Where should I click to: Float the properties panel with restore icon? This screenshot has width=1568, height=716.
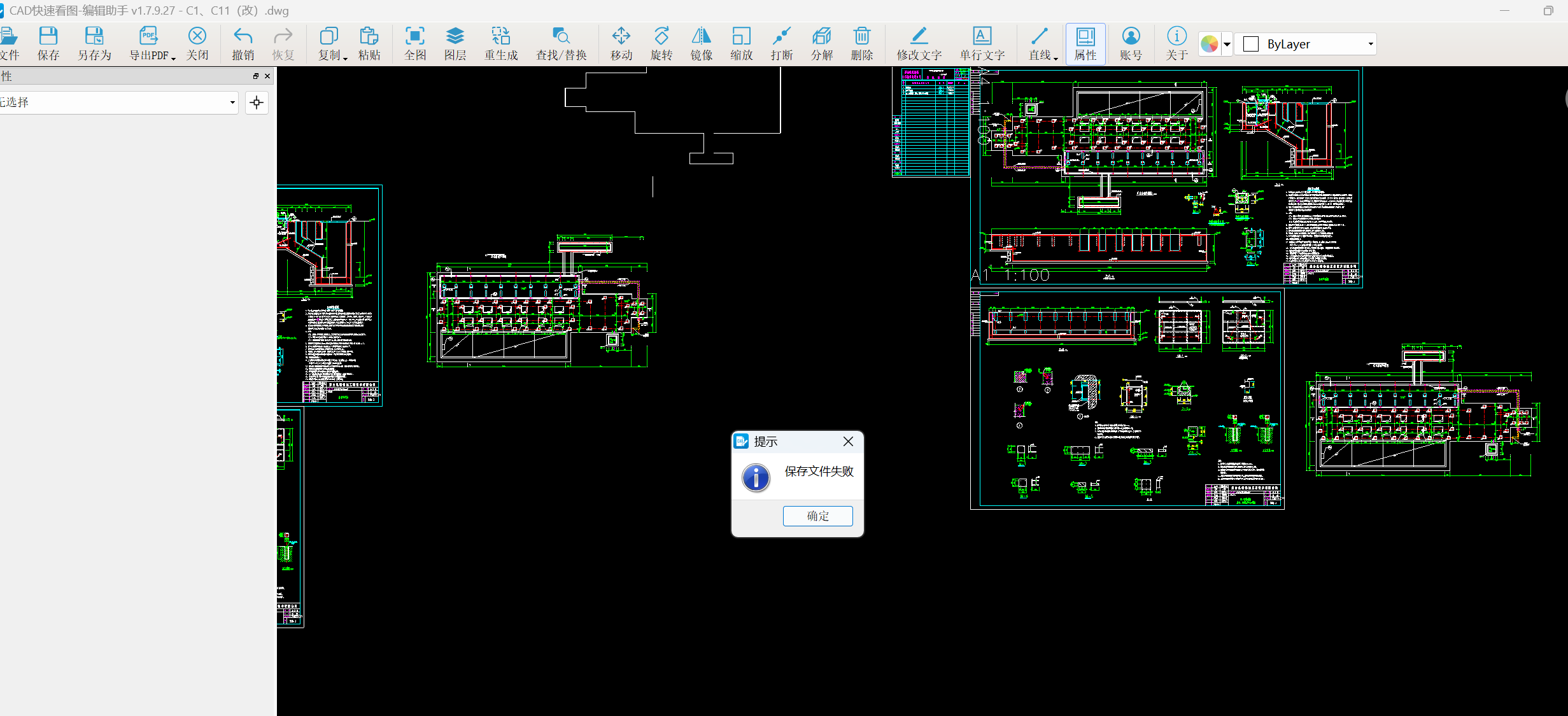tap(256, 76)
